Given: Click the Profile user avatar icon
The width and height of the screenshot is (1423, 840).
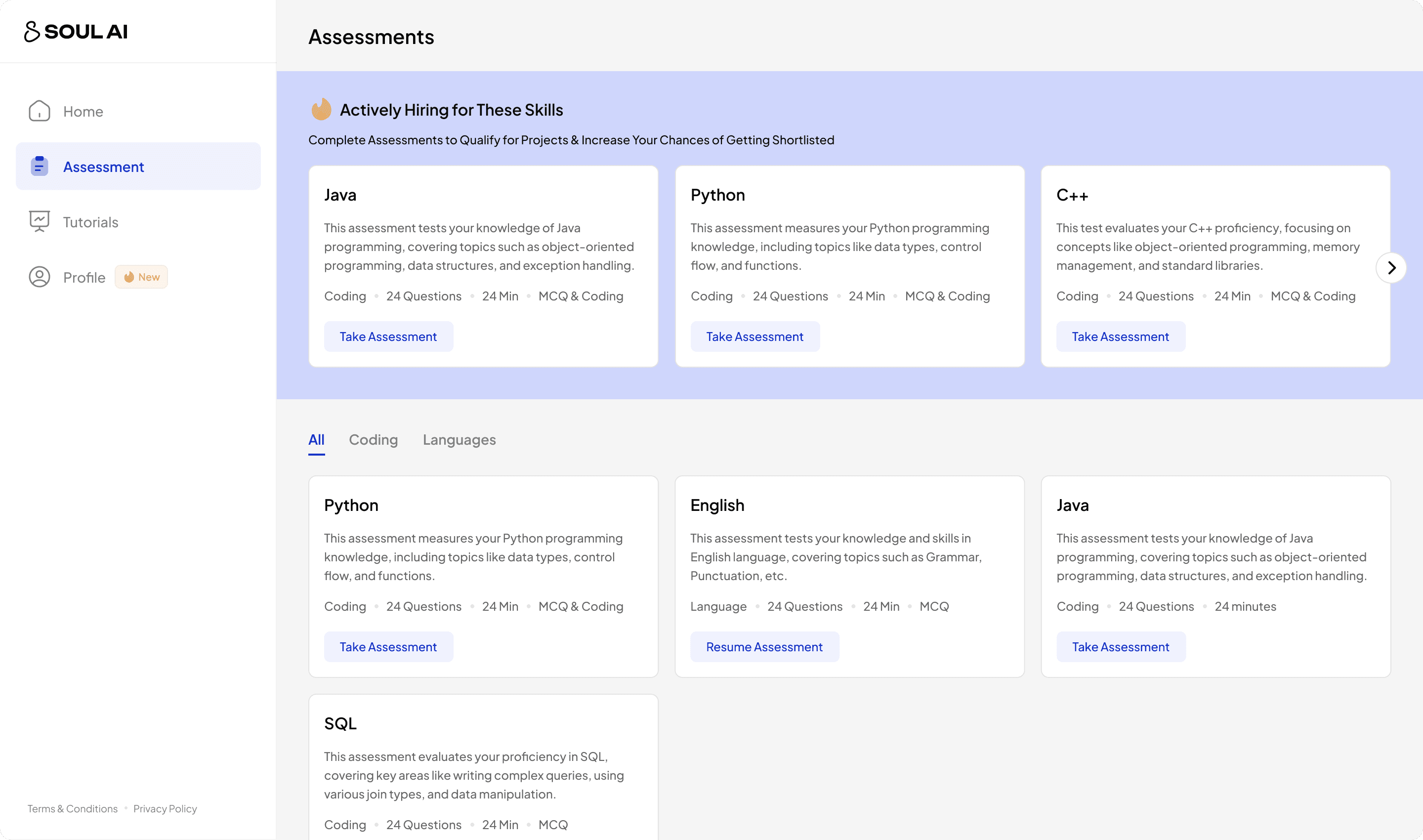Looking at the screenshot, I should coord(40,277).
